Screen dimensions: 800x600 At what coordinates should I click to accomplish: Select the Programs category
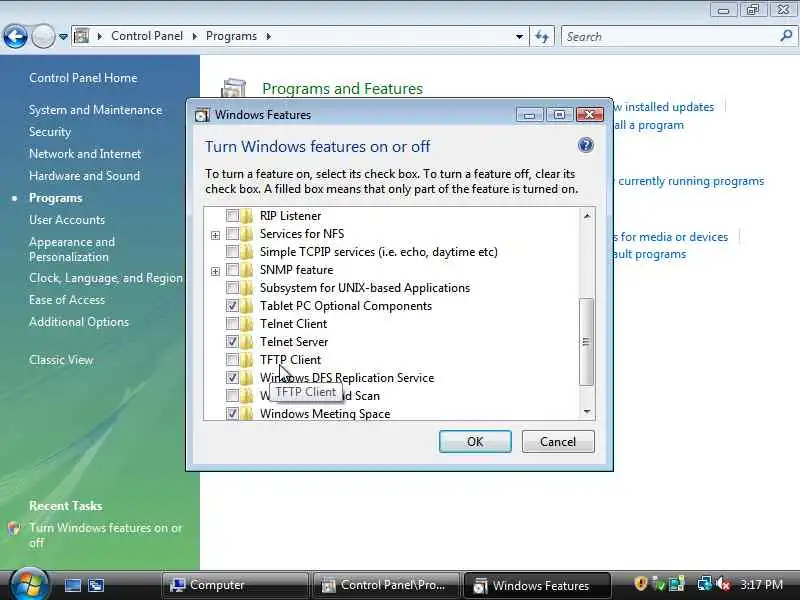pyautogui.click(x=56, y=198)
